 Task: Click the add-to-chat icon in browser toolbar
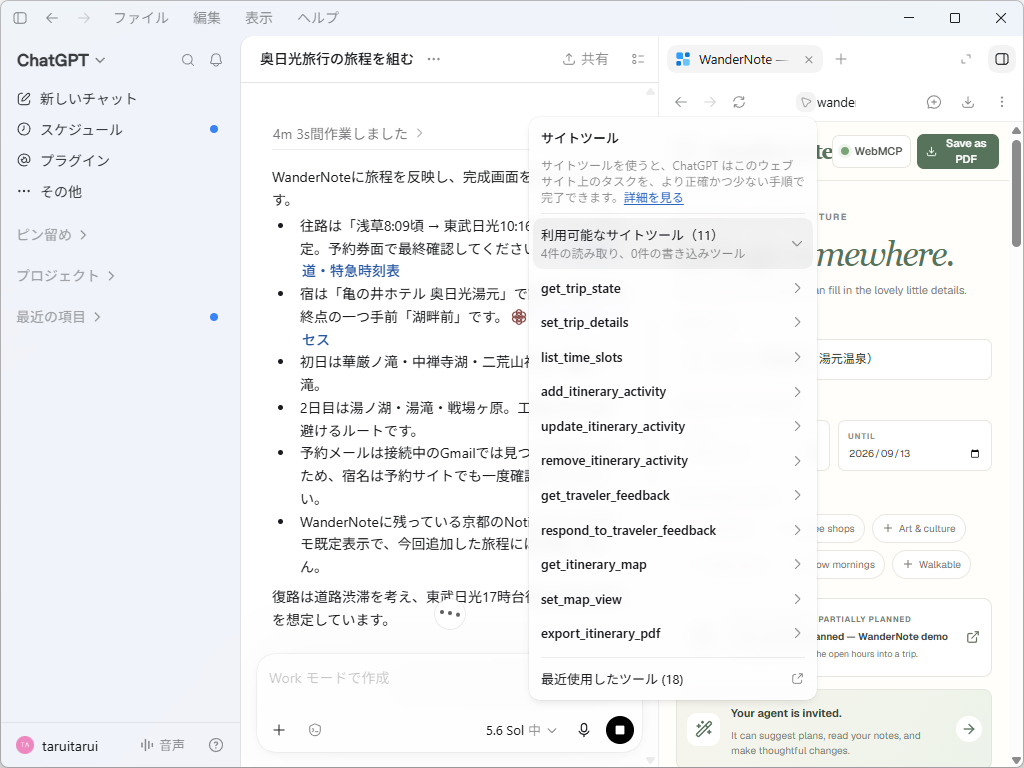(934, 102)
